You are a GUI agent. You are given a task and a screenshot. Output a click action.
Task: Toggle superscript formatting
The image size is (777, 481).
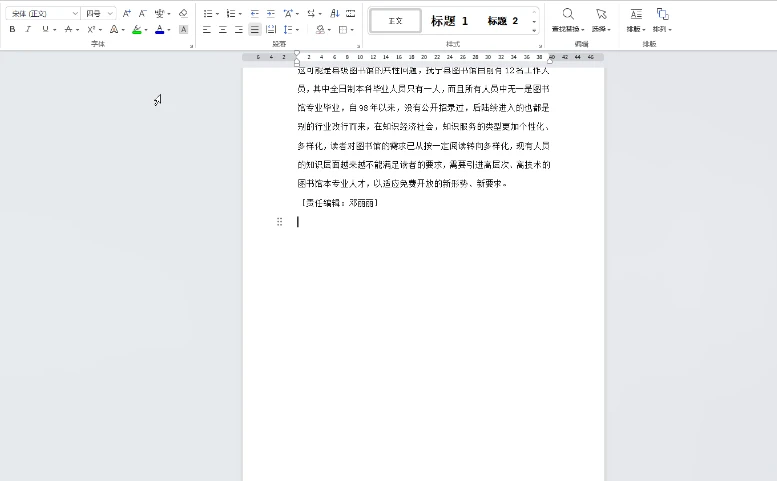(91, 30)
